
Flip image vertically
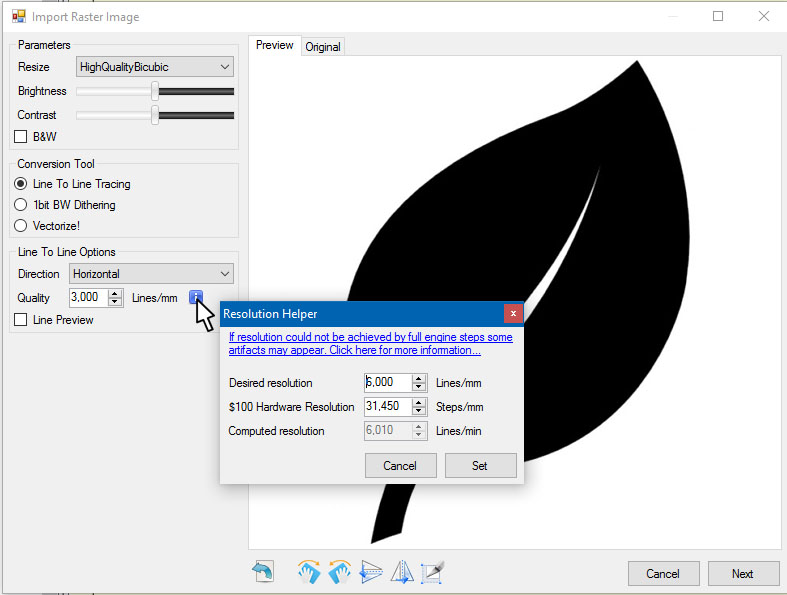371,572
